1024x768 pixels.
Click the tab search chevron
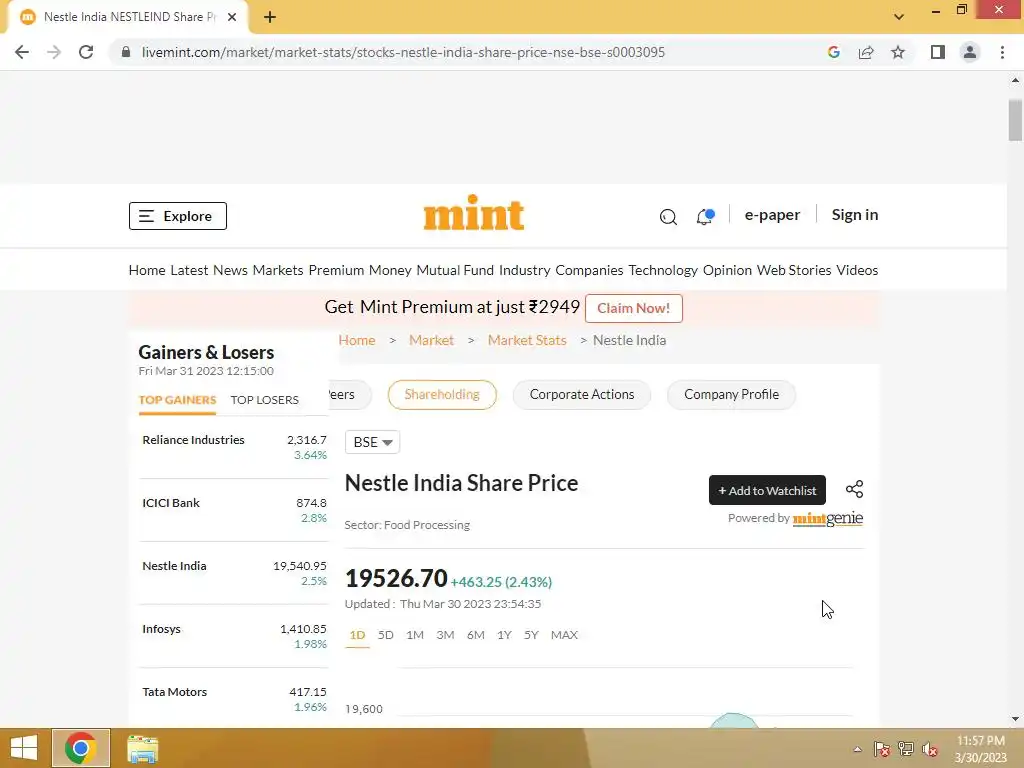(899, 17)
